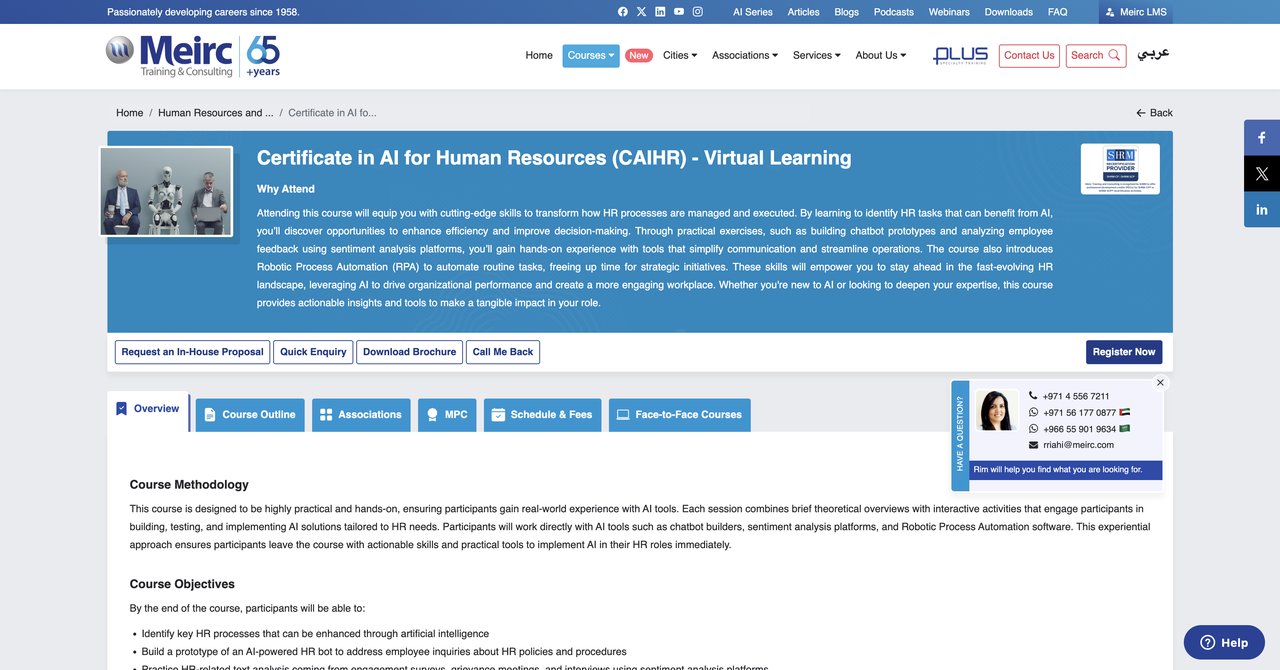Expand the Courses dropdown menu

point(591,56)
